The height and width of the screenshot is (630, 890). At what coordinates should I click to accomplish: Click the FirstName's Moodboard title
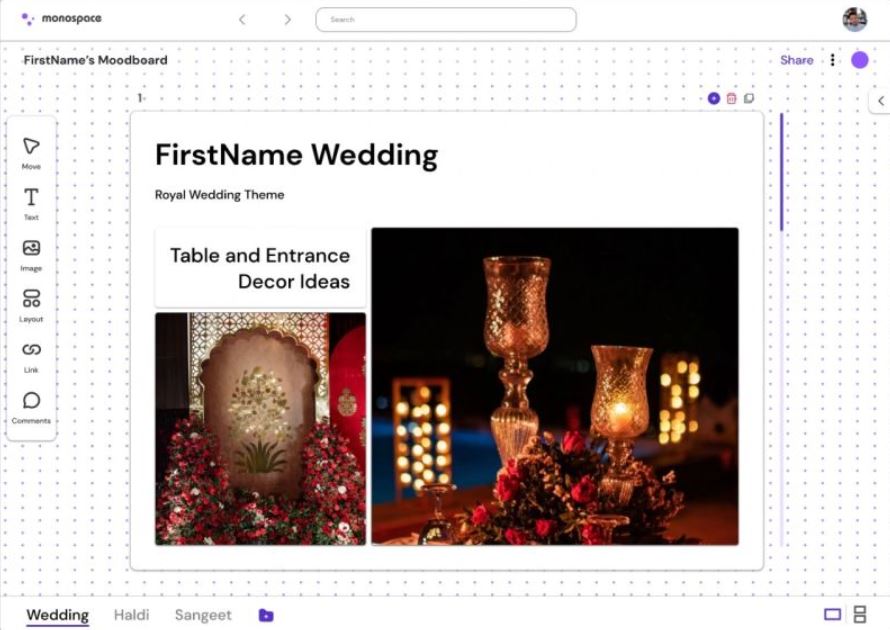click(95, 60)
